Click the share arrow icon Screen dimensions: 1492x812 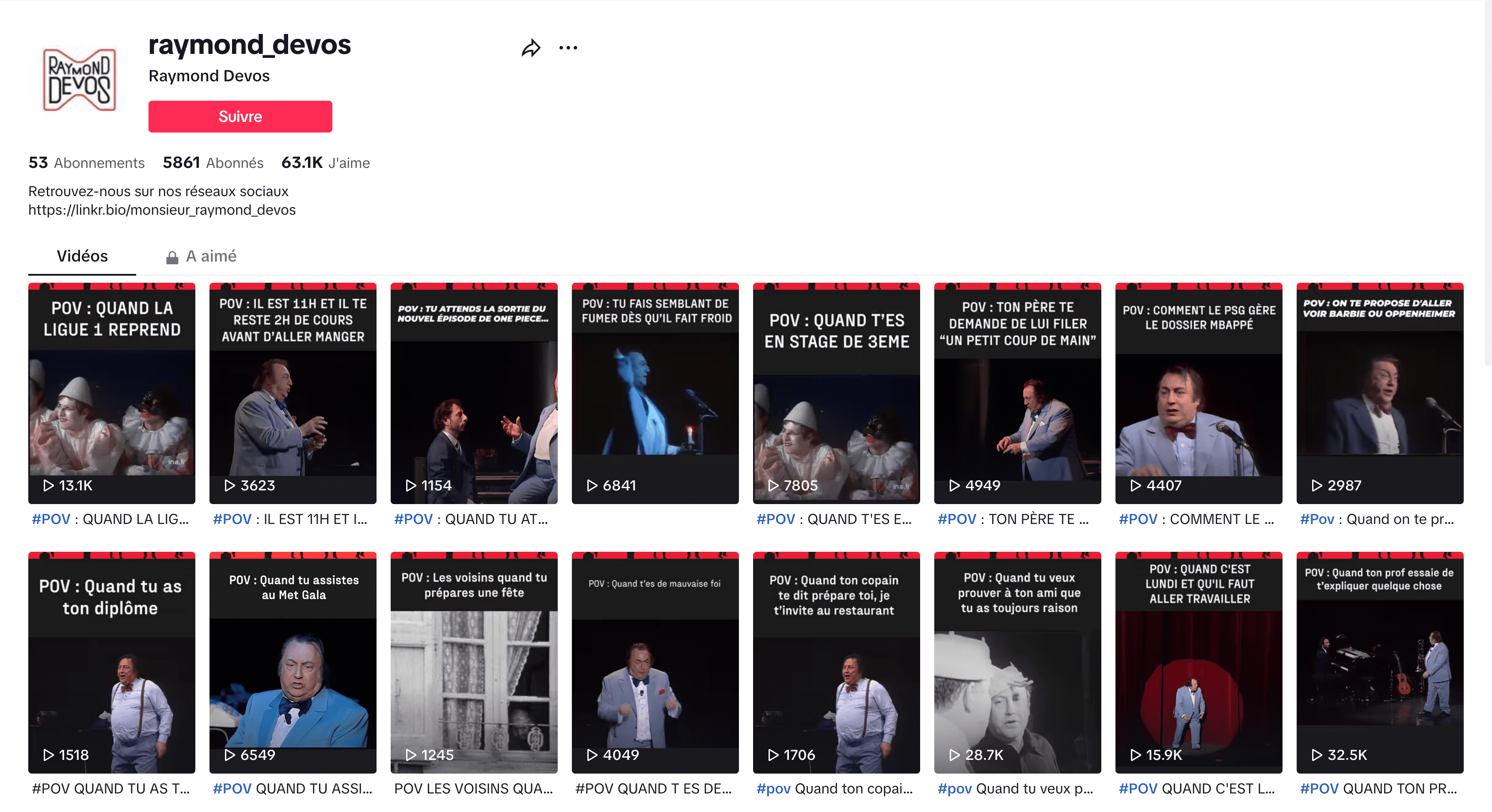530,48
